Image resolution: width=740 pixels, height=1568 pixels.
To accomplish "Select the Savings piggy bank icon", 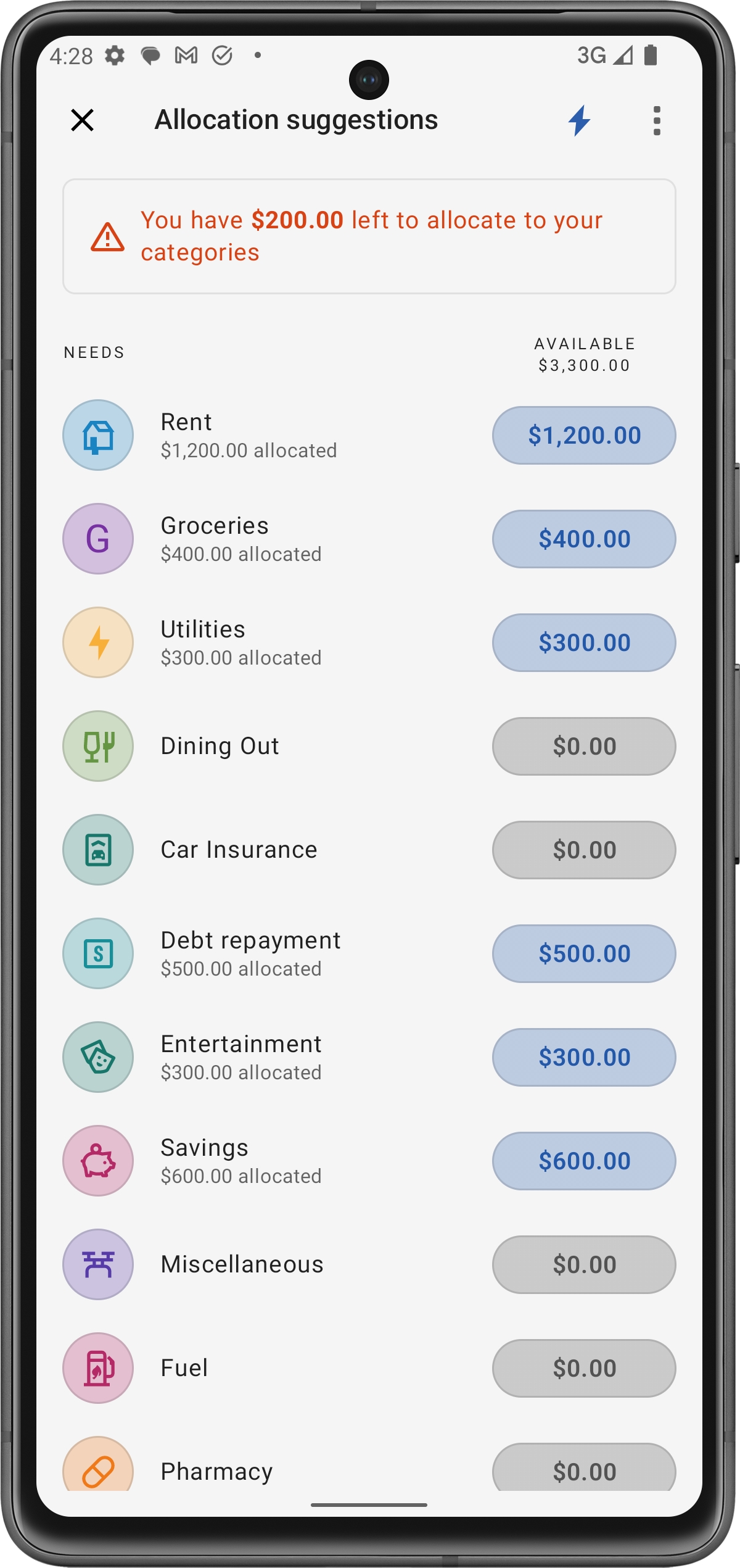I will pyautogui.click(x=98, y=1161).
